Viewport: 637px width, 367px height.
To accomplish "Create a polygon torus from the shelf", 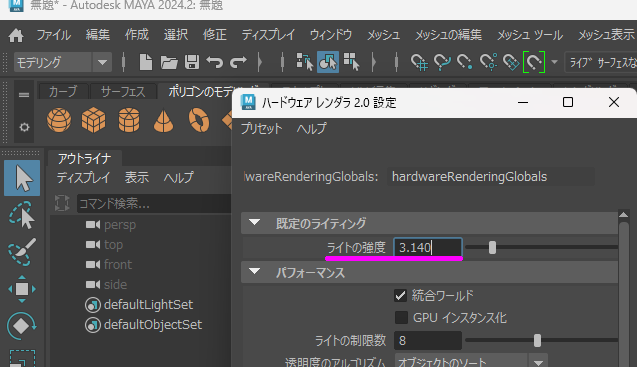I will coord(199,120).
